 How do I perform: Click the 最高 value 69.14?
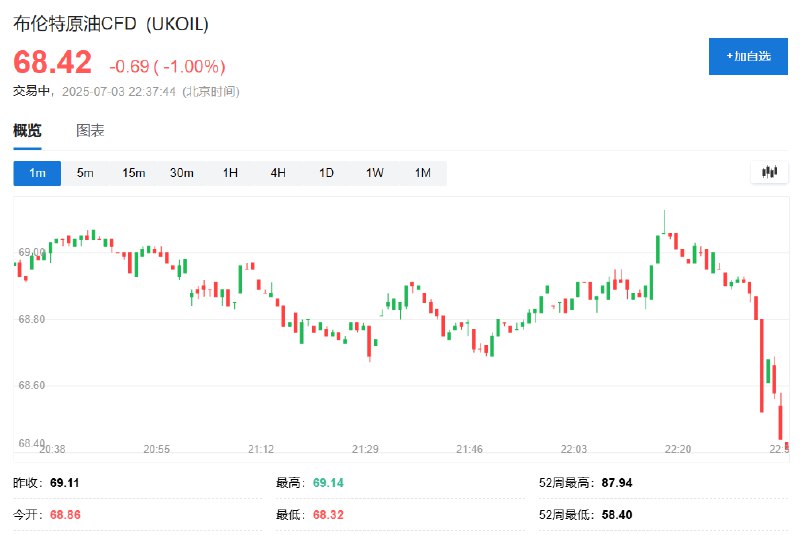point(328,483)
